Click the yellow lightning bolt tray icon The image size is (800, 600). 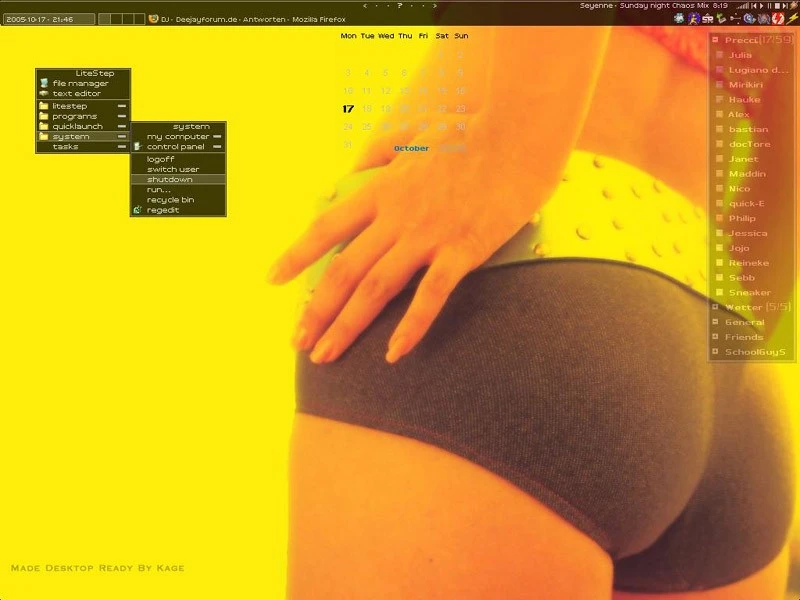point(792,19)
